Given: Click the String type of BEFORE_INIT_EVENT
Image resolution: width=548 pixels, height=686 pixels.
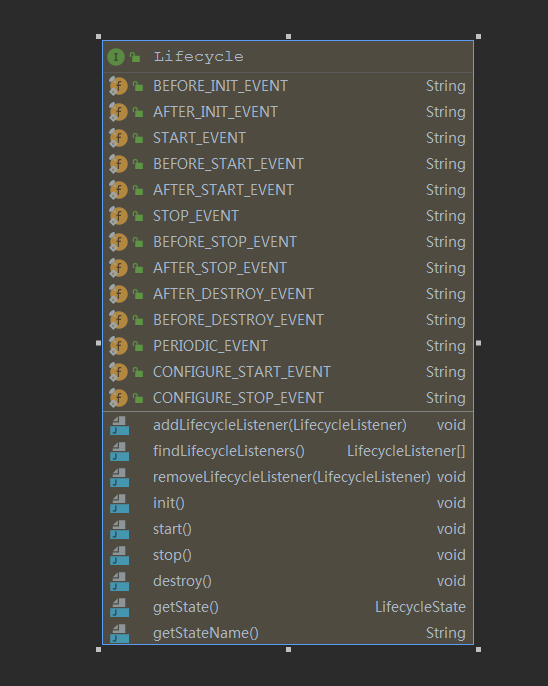Looking at the screenshot, I should (x=446, y=86).
